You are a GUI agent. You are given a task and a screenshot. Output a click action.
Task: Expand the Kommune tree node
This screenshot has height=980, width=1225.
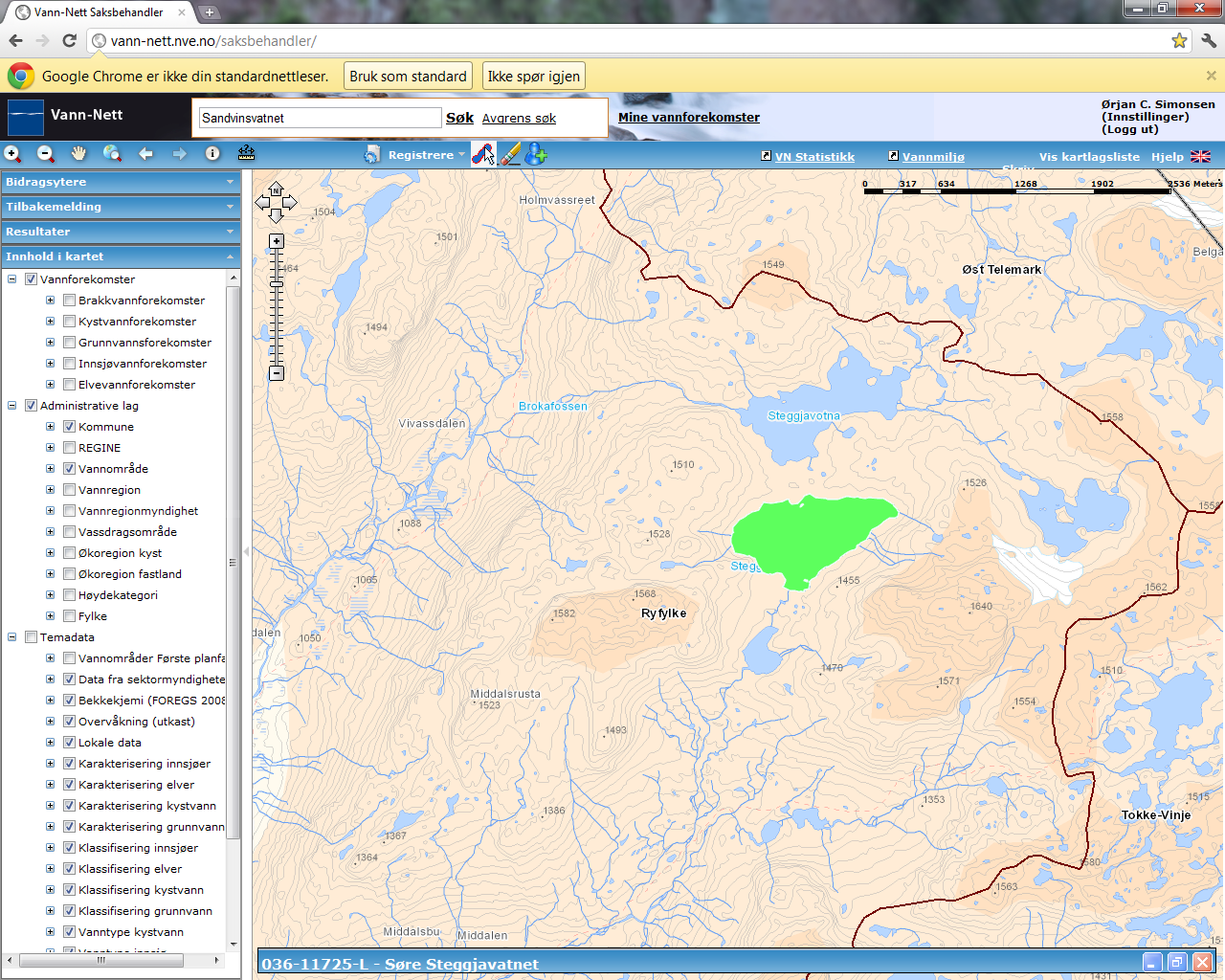click(50, 427)
